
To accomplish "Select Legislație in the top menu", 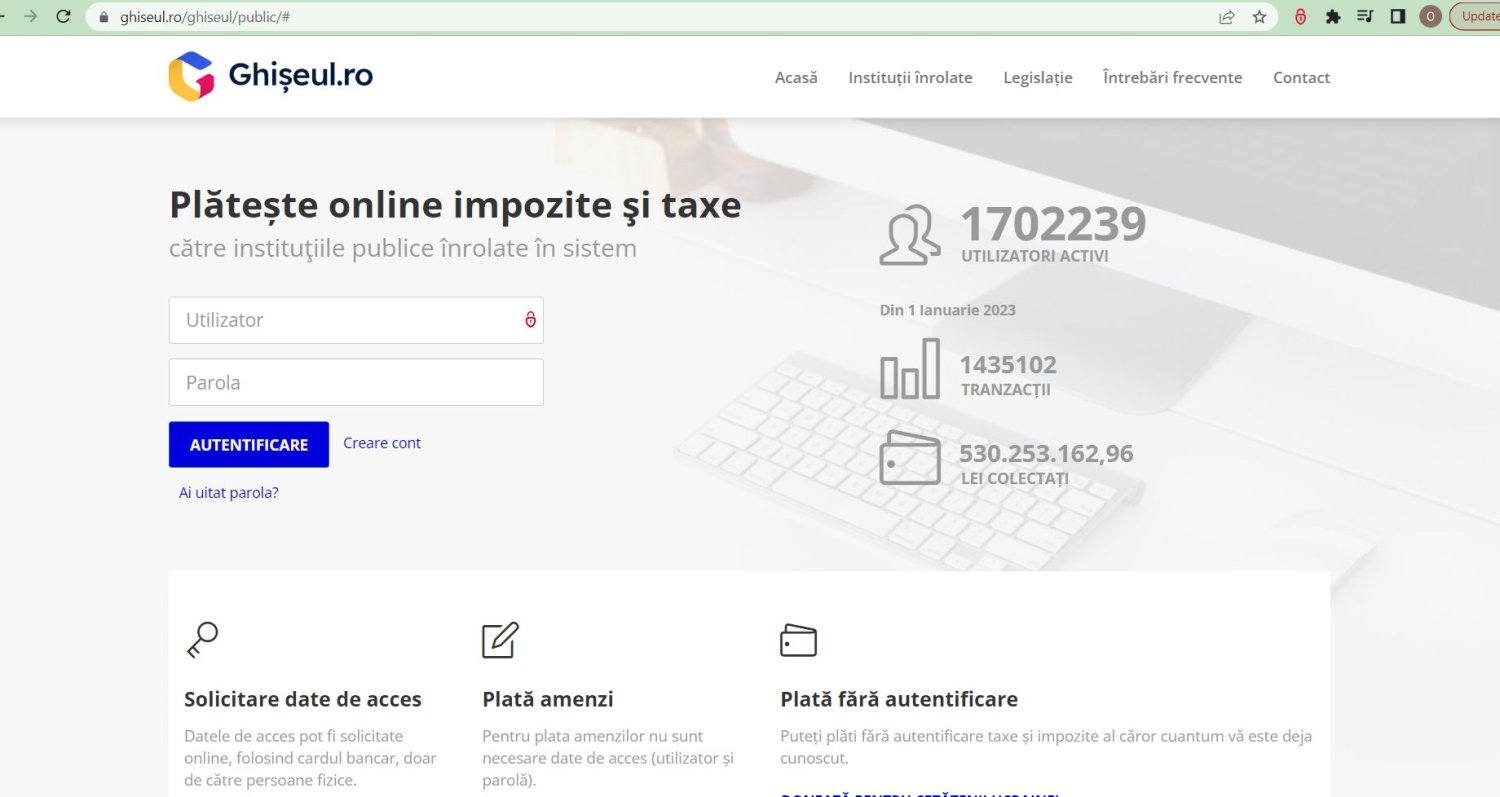I will (1037, 77).
